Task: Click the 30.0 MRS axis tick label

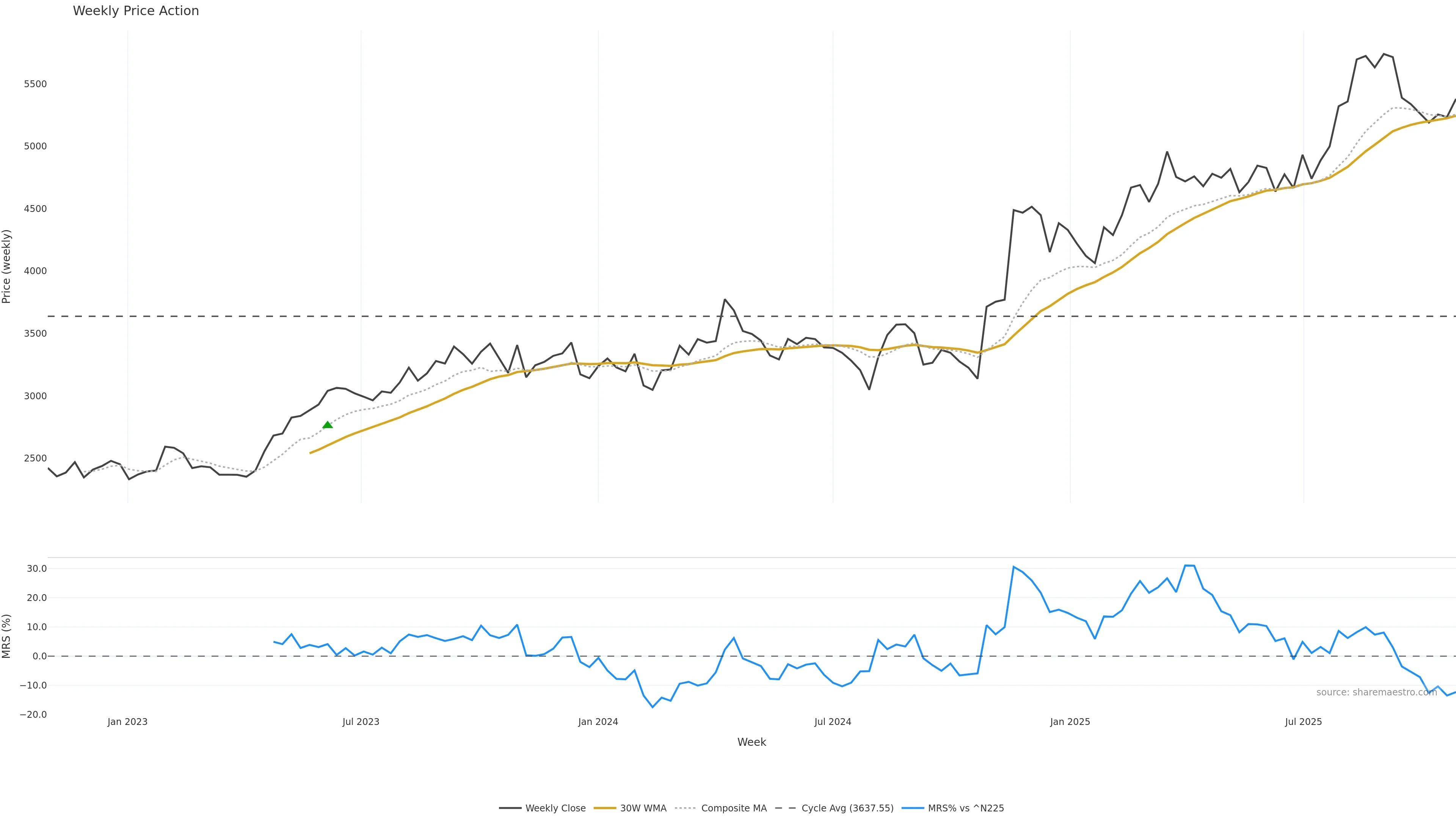Action: pos(37,569)
